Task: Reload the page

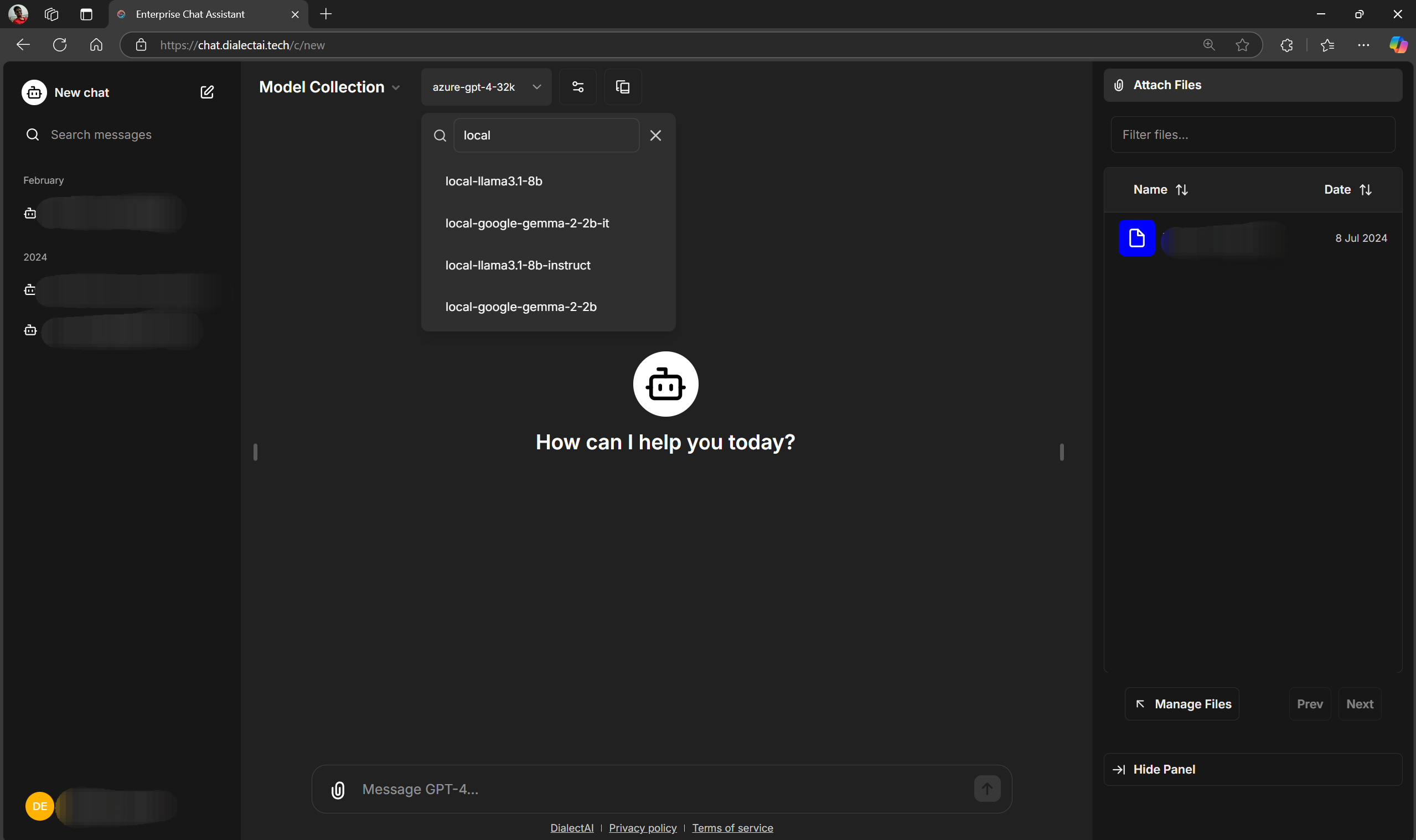Action: click(59, 45)
